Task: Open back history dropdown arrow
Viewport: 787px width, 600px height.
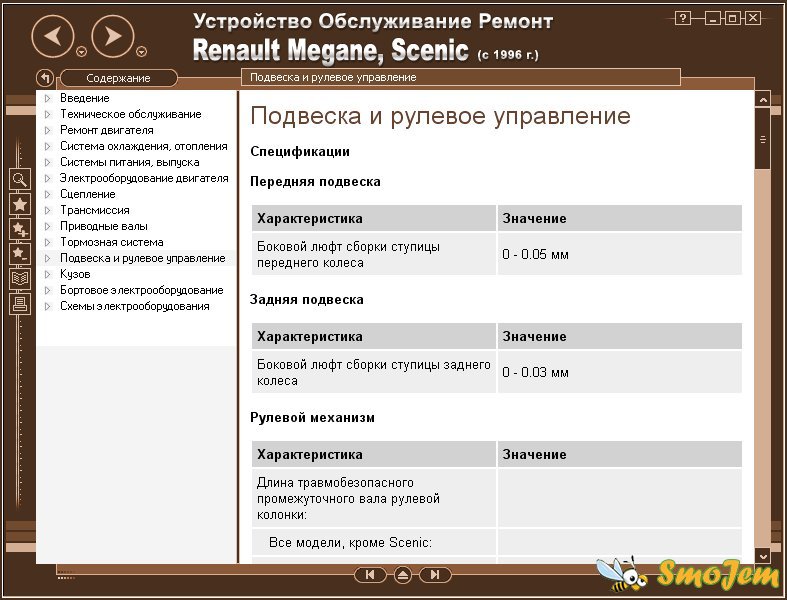Action: pos(81,51)
